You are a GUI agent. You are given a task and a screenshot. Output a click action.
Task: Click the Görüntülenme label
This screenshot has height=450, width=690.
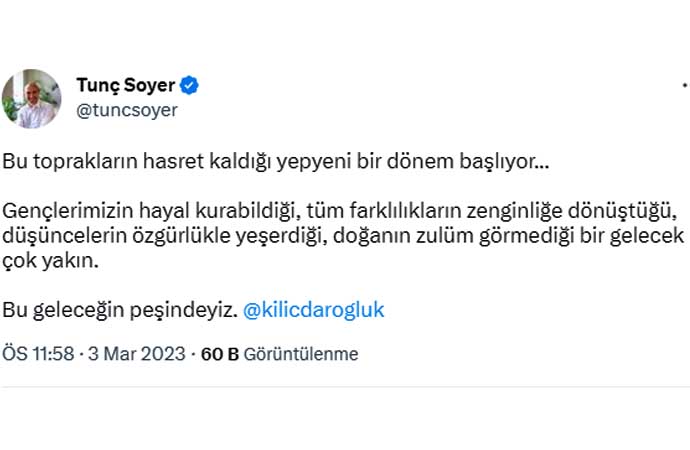pyautogui.click(x=300, y=354)
